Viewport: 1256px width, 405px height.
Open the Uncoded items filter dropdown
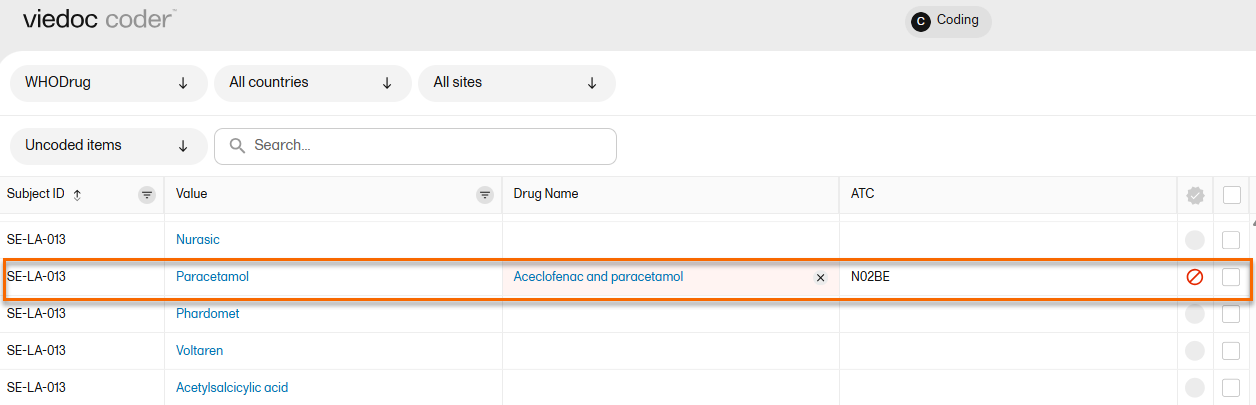(108, 146)
